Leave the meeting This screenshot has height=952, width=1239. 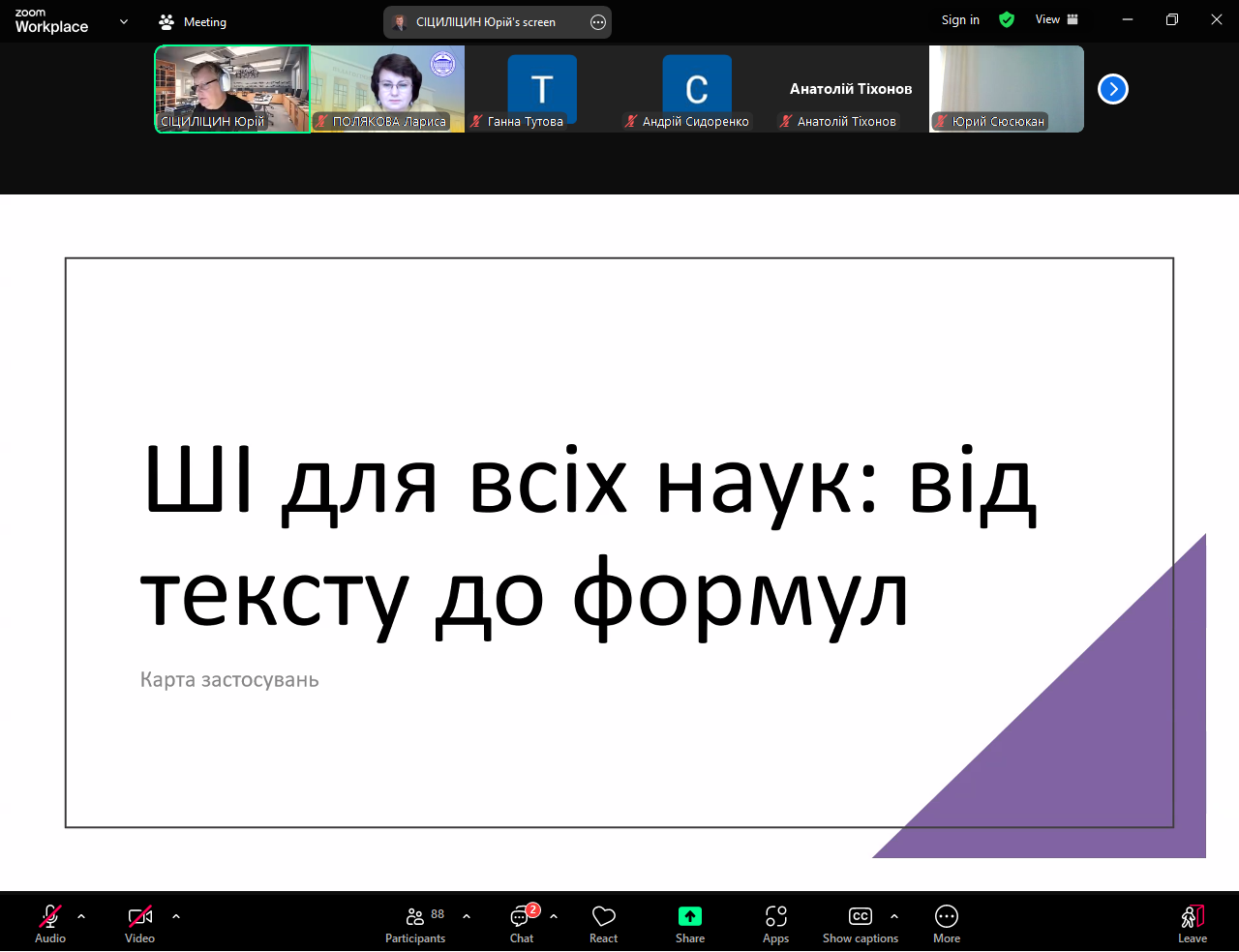1192,924
